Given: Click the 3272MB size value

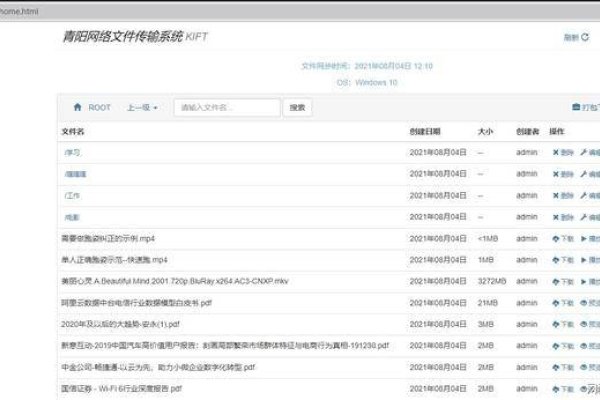Looking at the screenshot, I should tap(492, 281).
